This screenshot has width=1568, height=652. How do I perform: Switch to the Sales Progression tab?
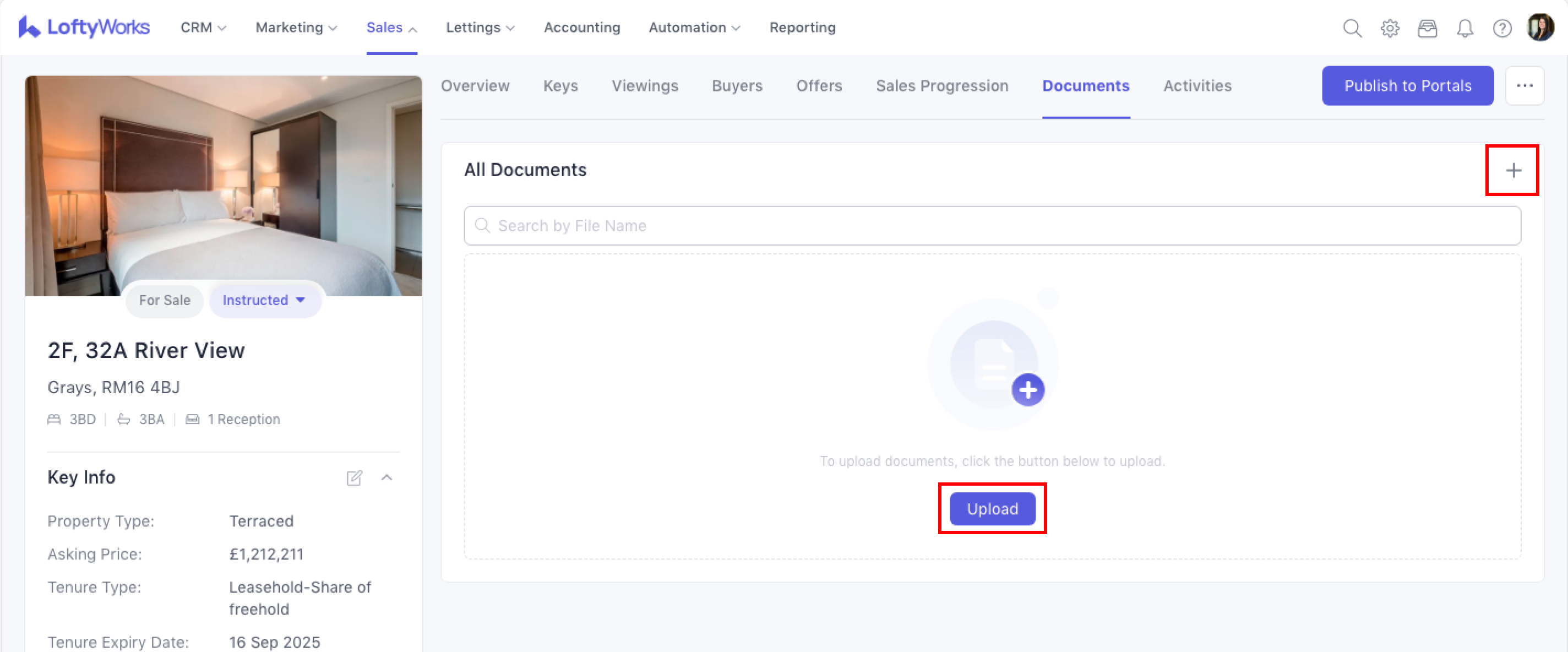941,86
